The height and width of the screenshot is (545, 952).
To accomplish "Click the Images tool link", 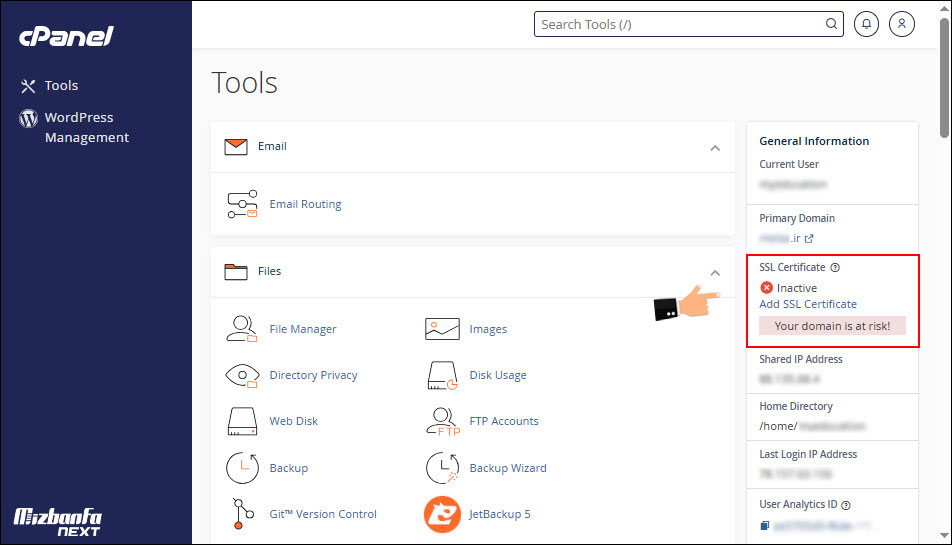I will [x=488, y=329].
